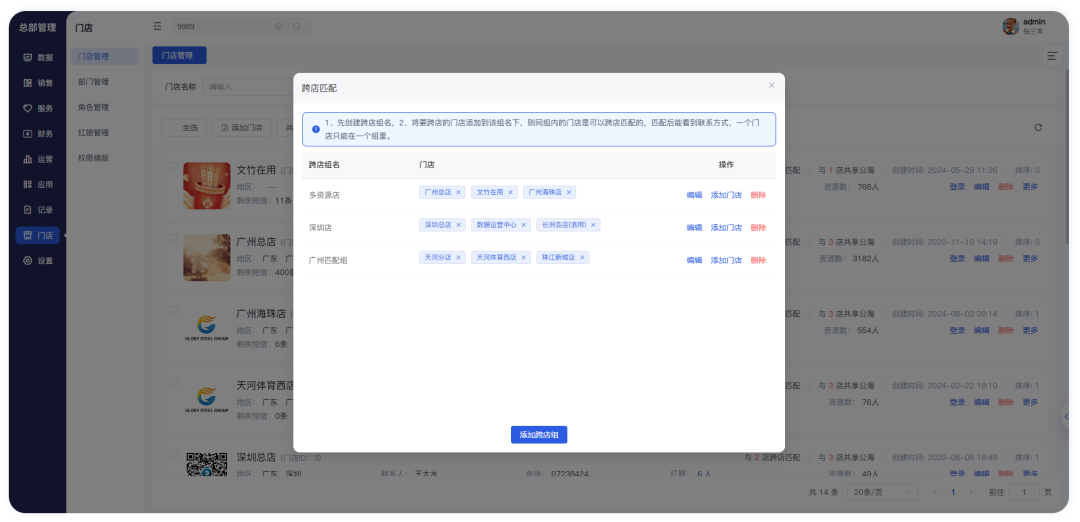Remove 珠江新城店 tag from 广州匹配组
Screen dimensions: 1080x522
point(582,258)
